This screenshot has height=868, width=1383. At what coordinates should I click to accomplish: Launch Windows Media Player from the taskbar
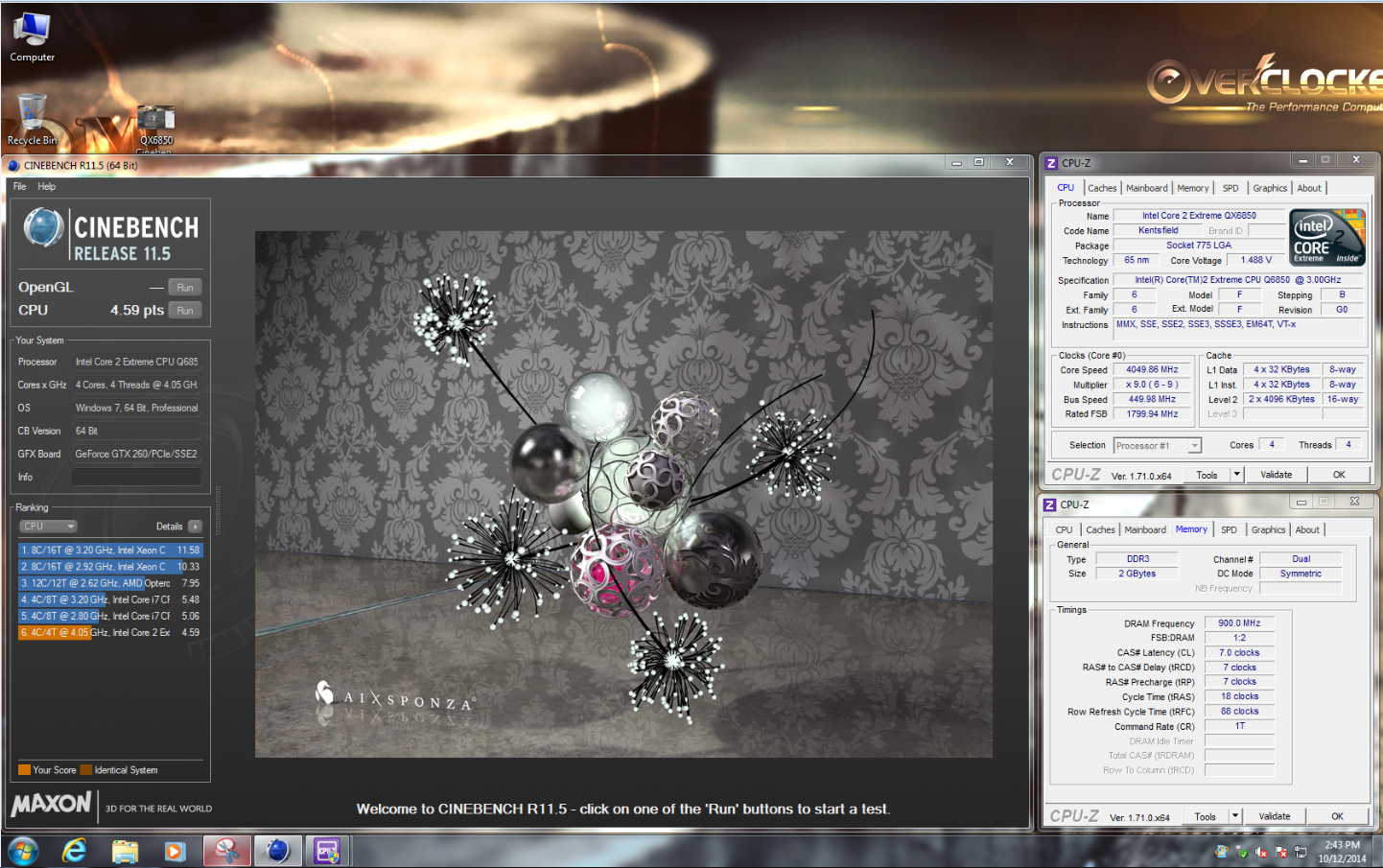click(175, 851)
